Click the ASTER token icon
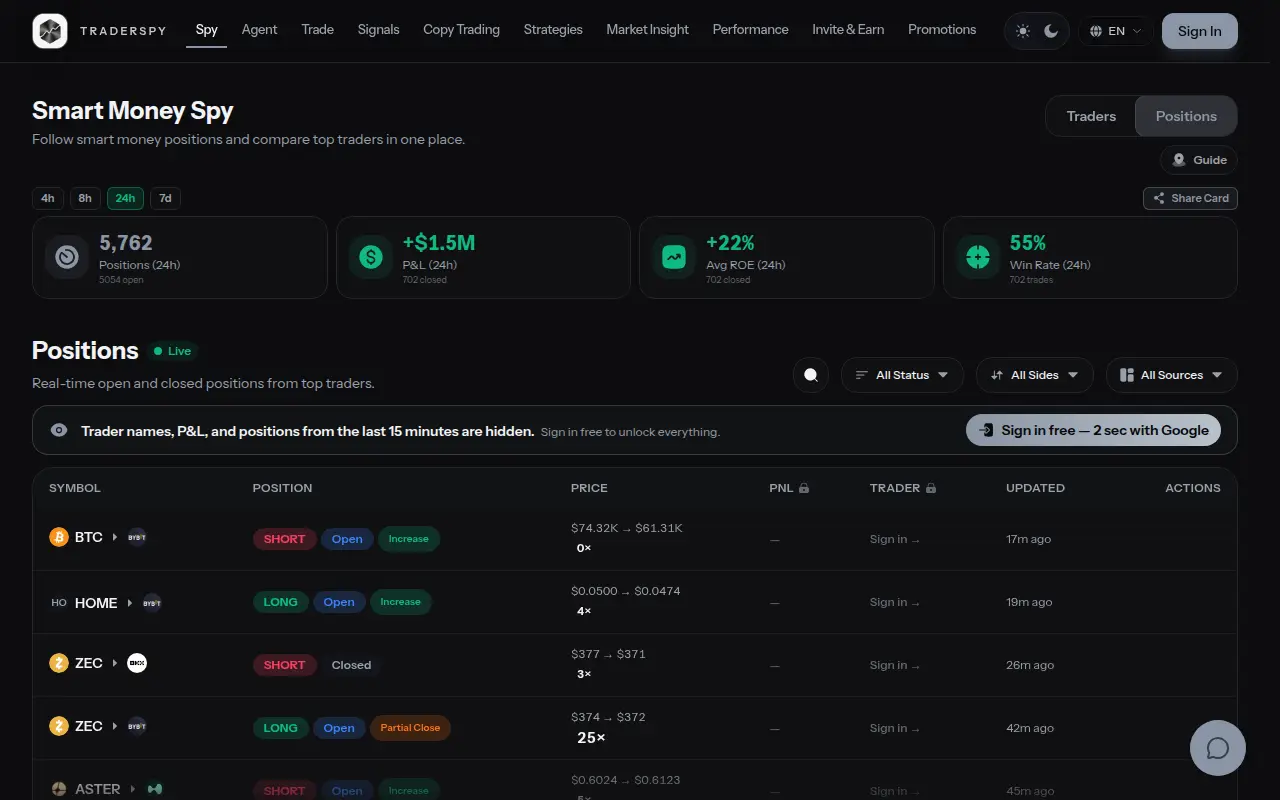The image size is (1280, 800). (59, 789)
